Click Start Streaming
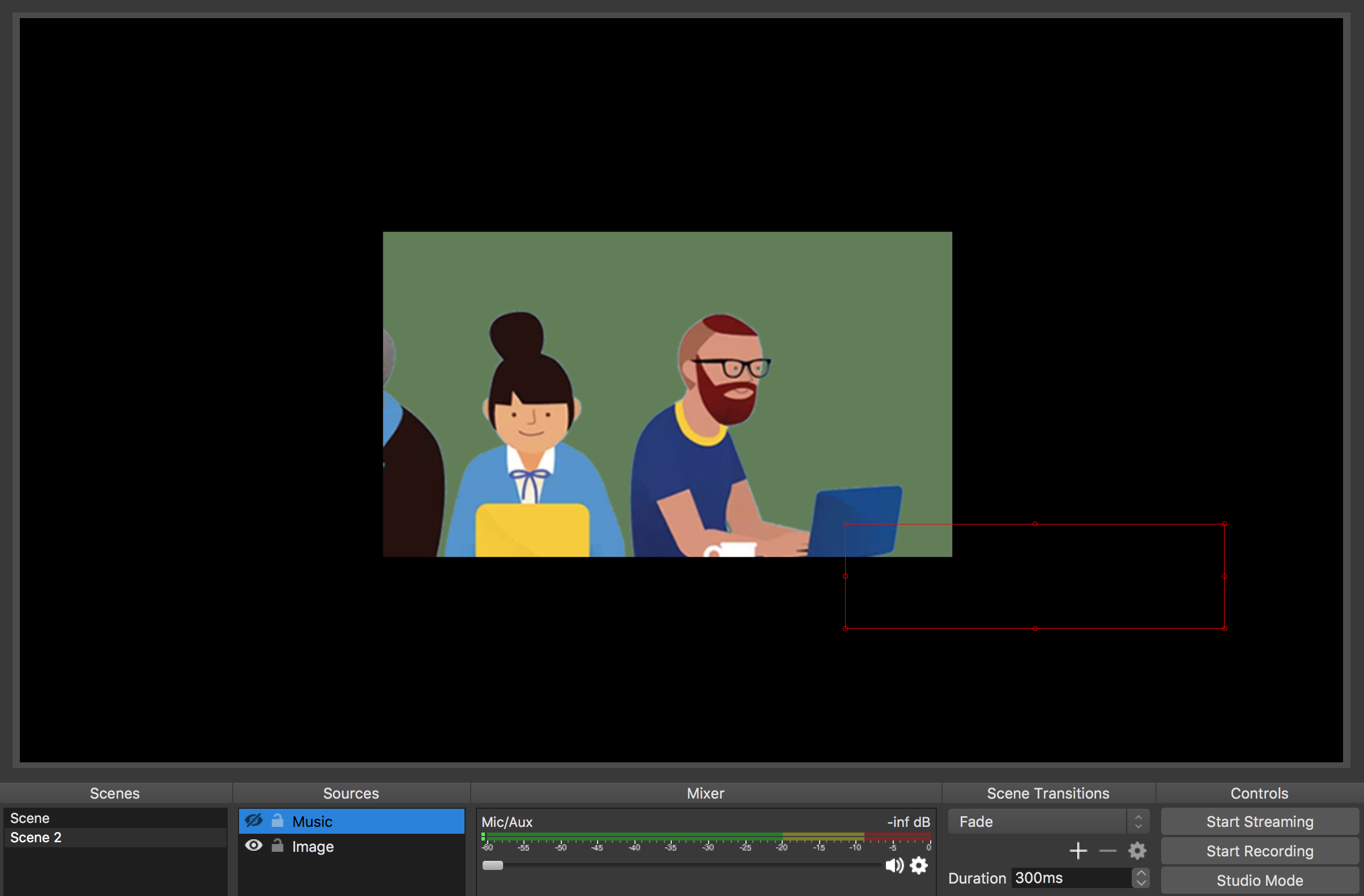The width and height of the screenshot is (1364, 896). point(1259,821)
